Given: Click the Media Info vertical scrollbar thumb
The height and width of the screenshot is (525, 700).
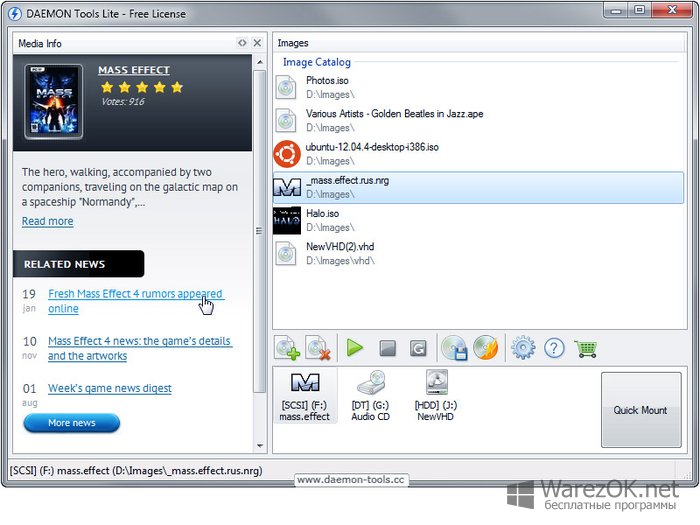Looking at the screenshot, I should click(x=259, y=231).
